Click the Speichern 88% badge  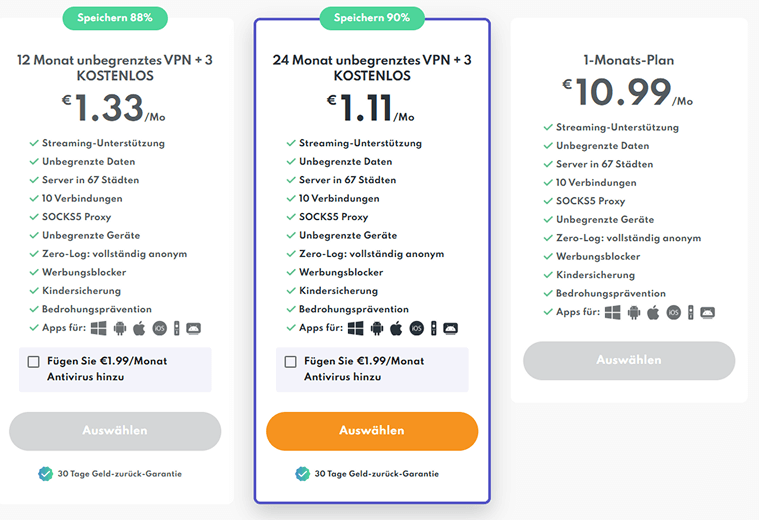pyautogui.click(x=115, y=18)
